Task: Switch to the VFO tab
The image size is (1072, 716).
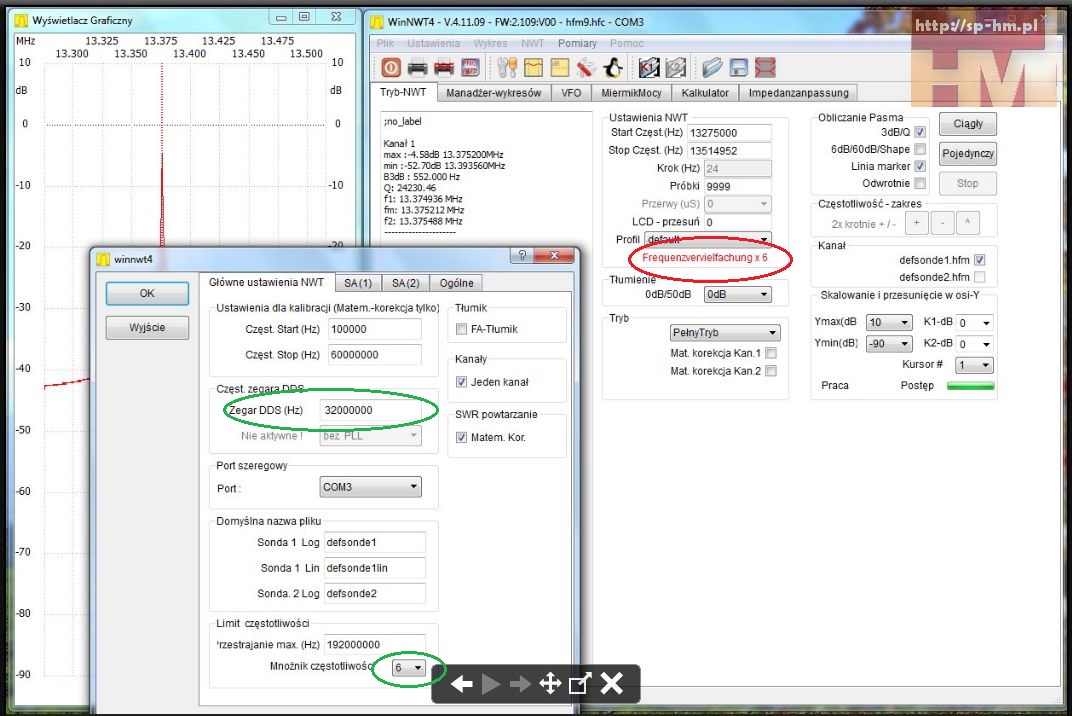Action: coord(570,93)
